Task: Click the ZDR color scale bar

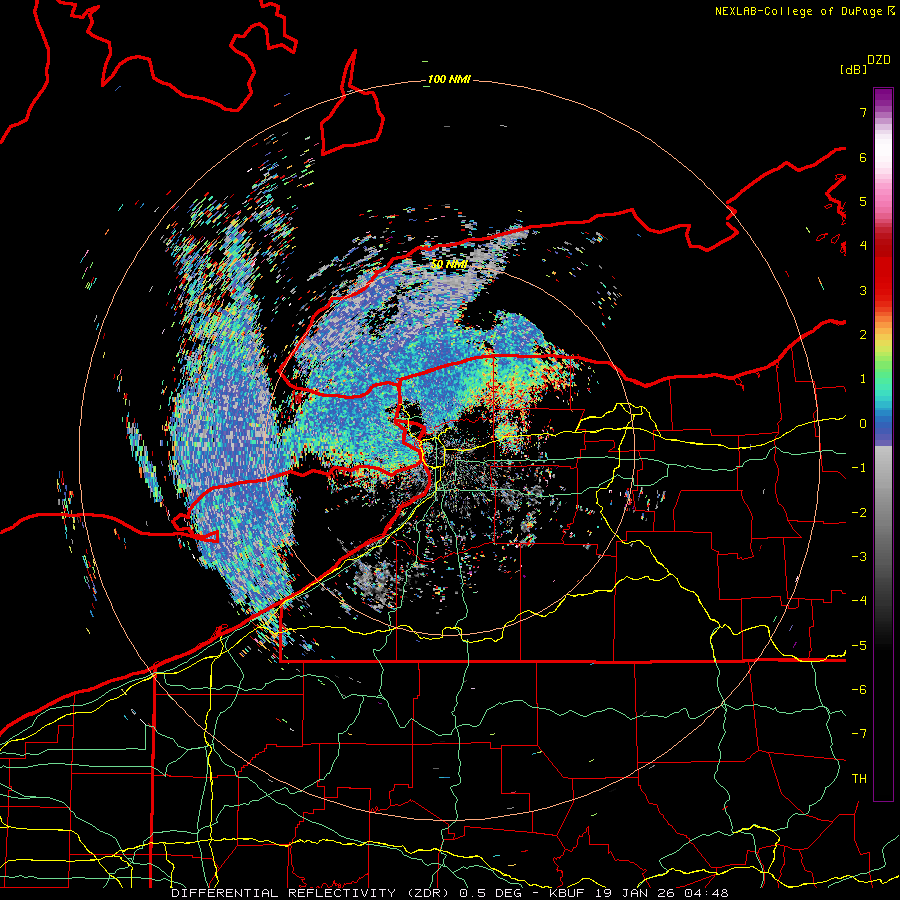Action: coord(883,444)
